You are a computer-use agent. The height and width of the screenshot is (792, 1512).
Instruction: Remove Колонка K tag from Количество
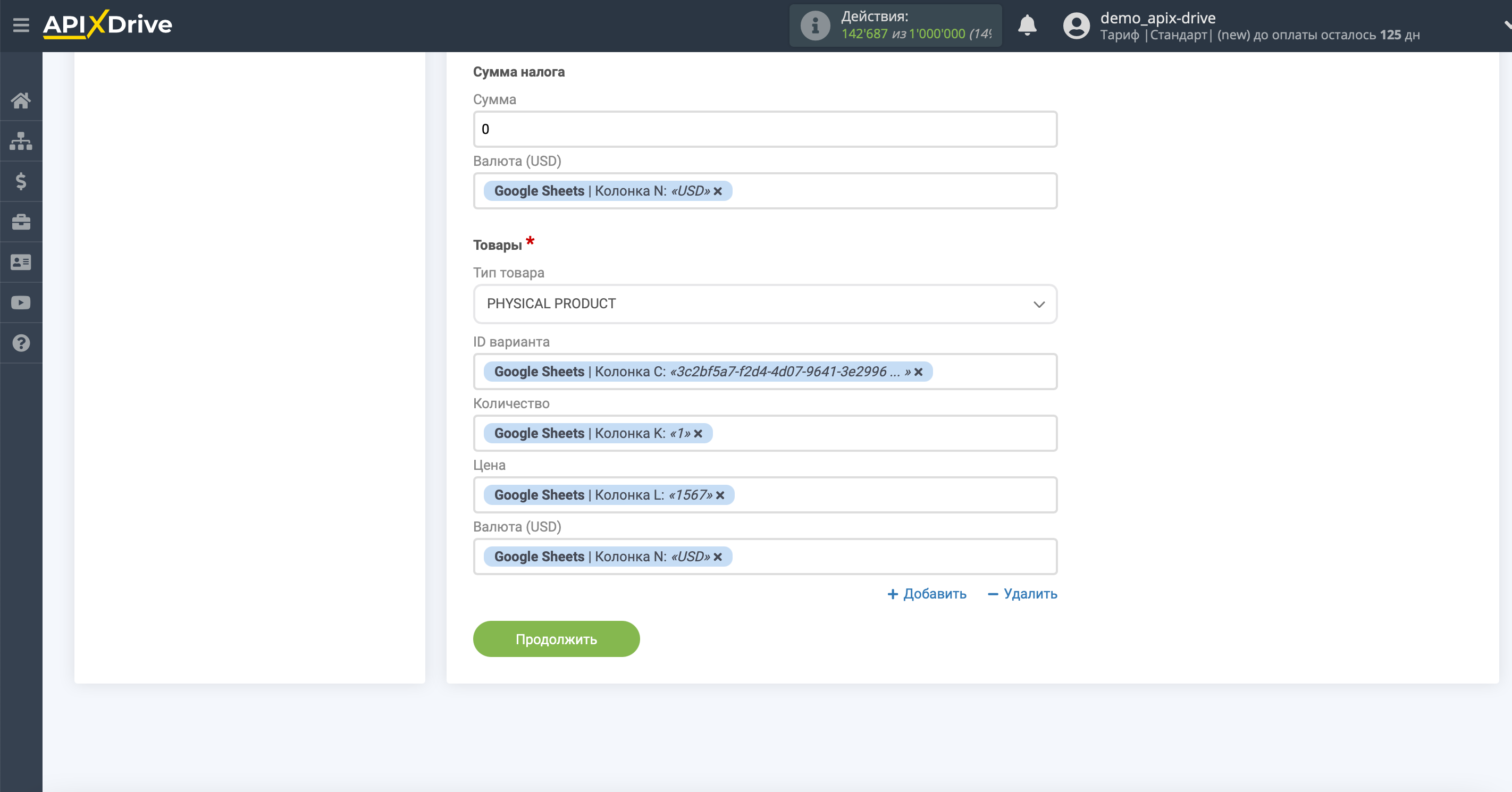pos(698,434)
